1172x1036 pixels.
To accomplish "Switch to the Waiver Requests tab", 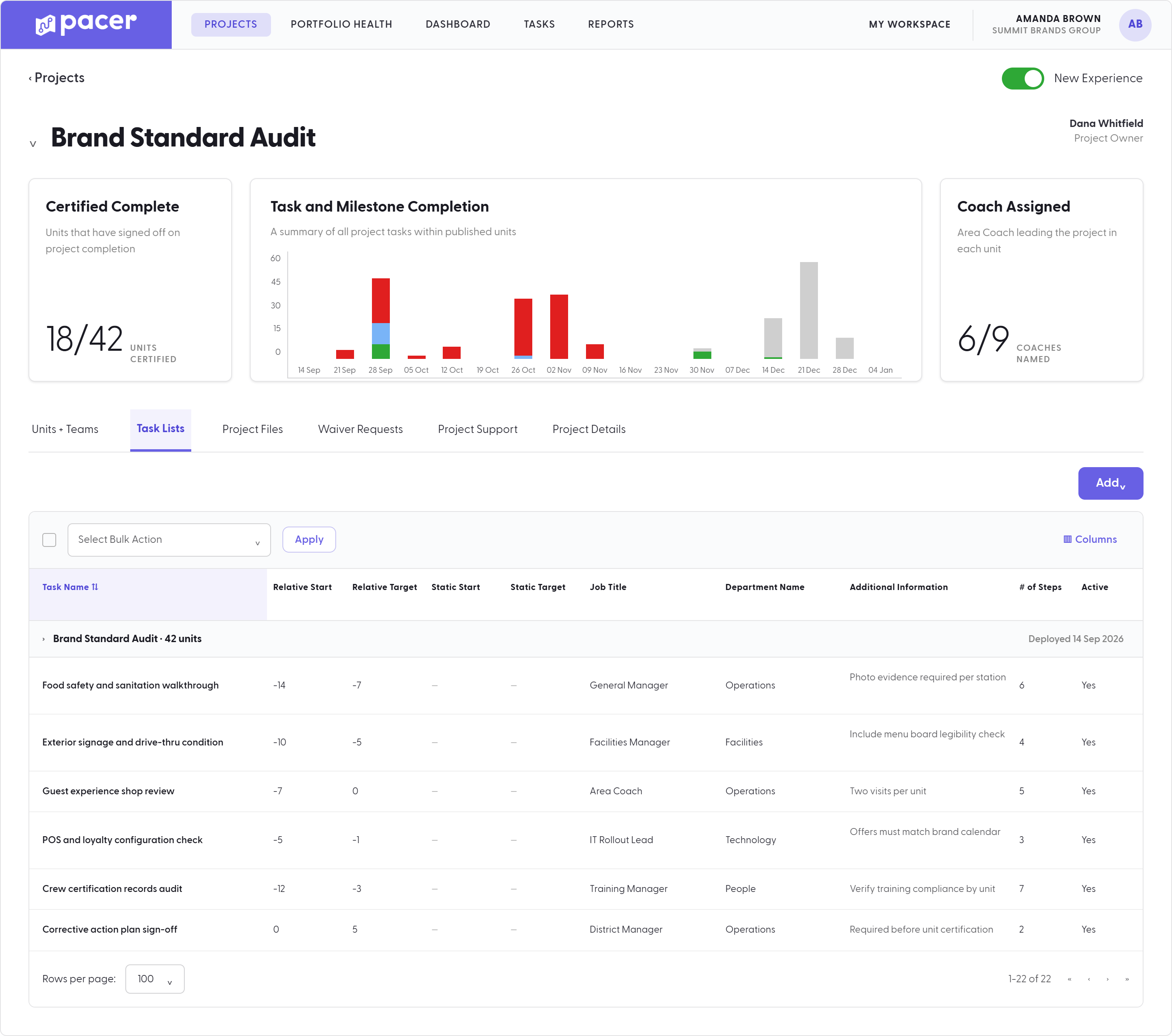I will click(360, 429).
